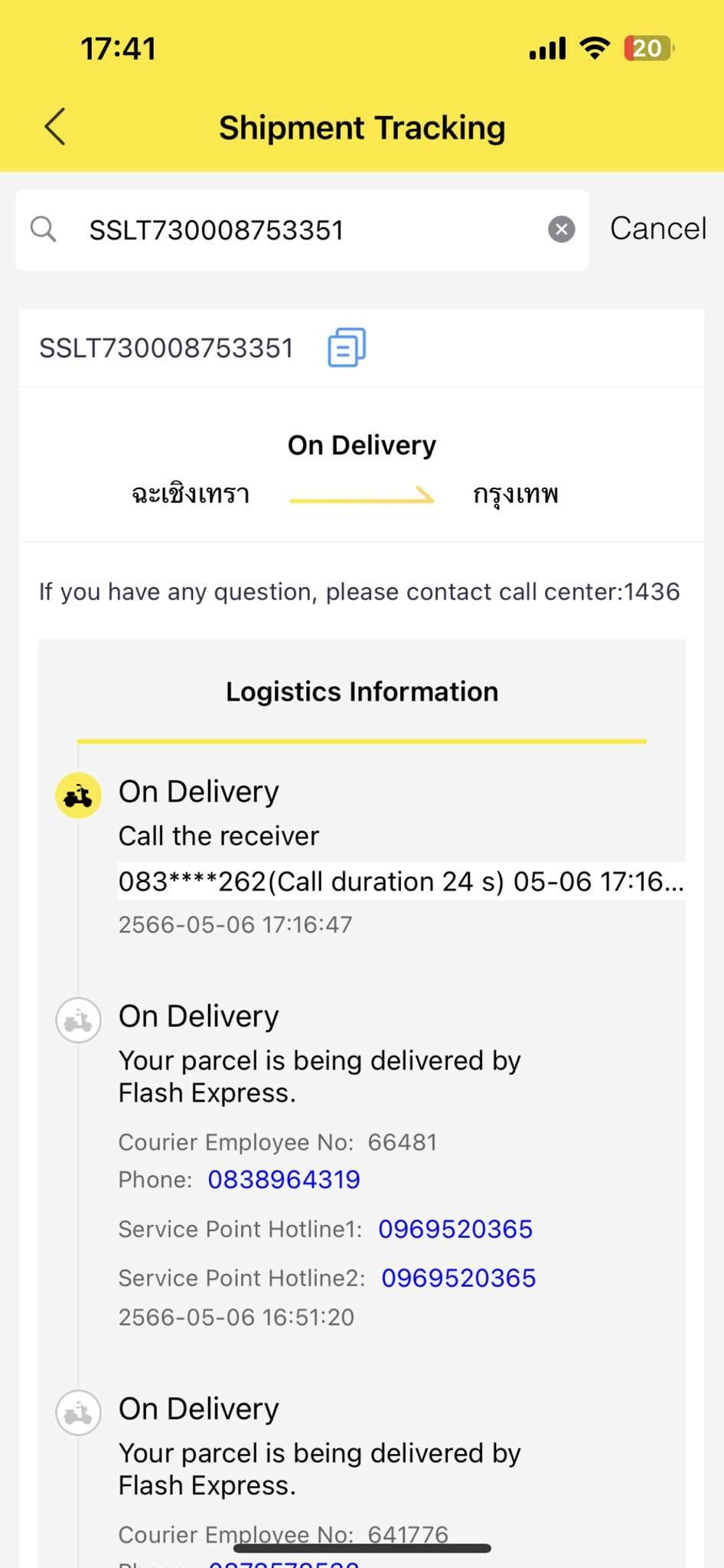Tap the On Delivery status title

[362, 445]
